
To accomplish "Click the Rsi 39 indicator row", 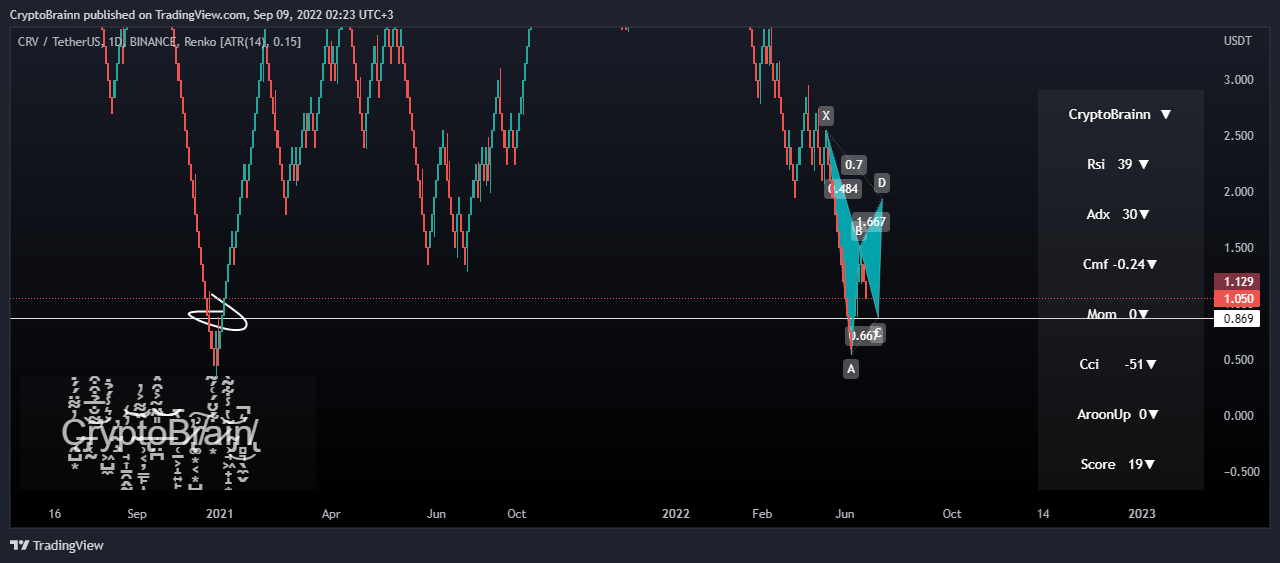I will click(x=1120, y=164).
